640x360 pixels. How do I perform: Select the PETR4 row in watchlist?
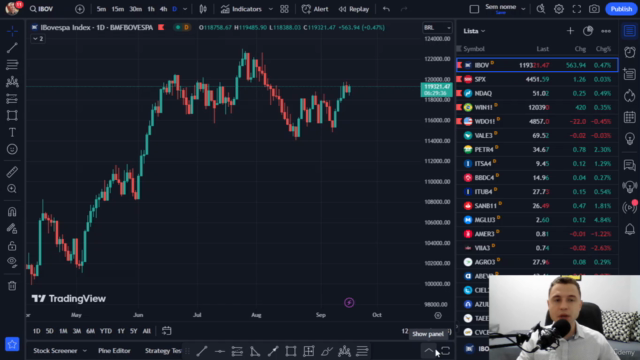(x=537, y=149)
